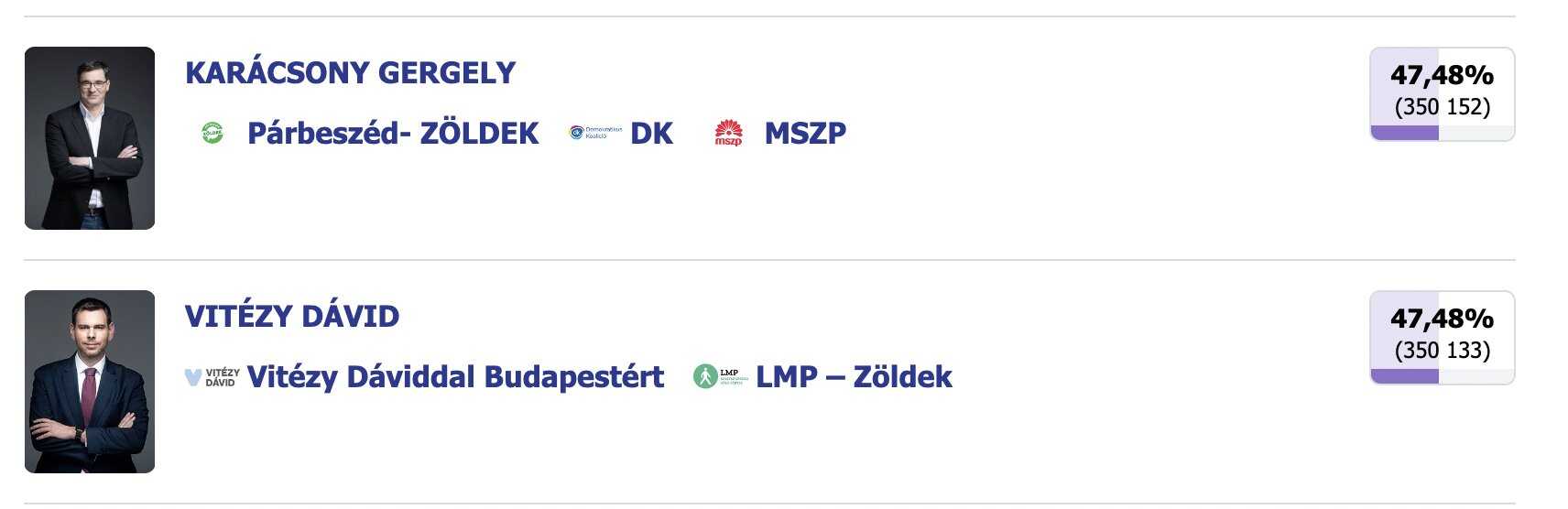Screen dimensions: 1568x509
Task: Select the Párbeszéd- ZÖLDEK party label
Action: pos(393,133)
